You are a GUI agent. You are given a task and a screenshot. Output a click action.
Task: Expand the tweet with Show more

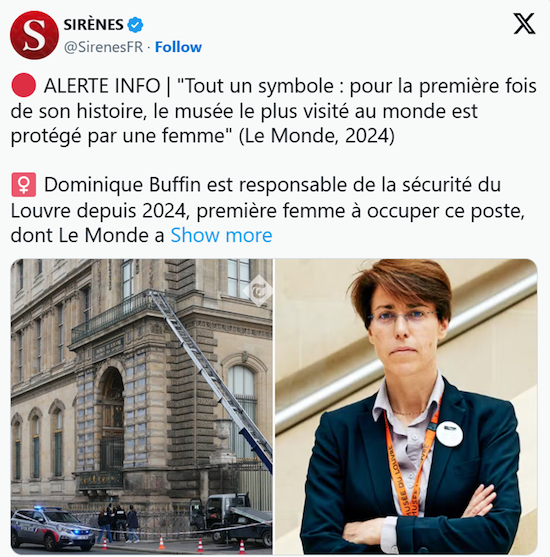point(221,235)
